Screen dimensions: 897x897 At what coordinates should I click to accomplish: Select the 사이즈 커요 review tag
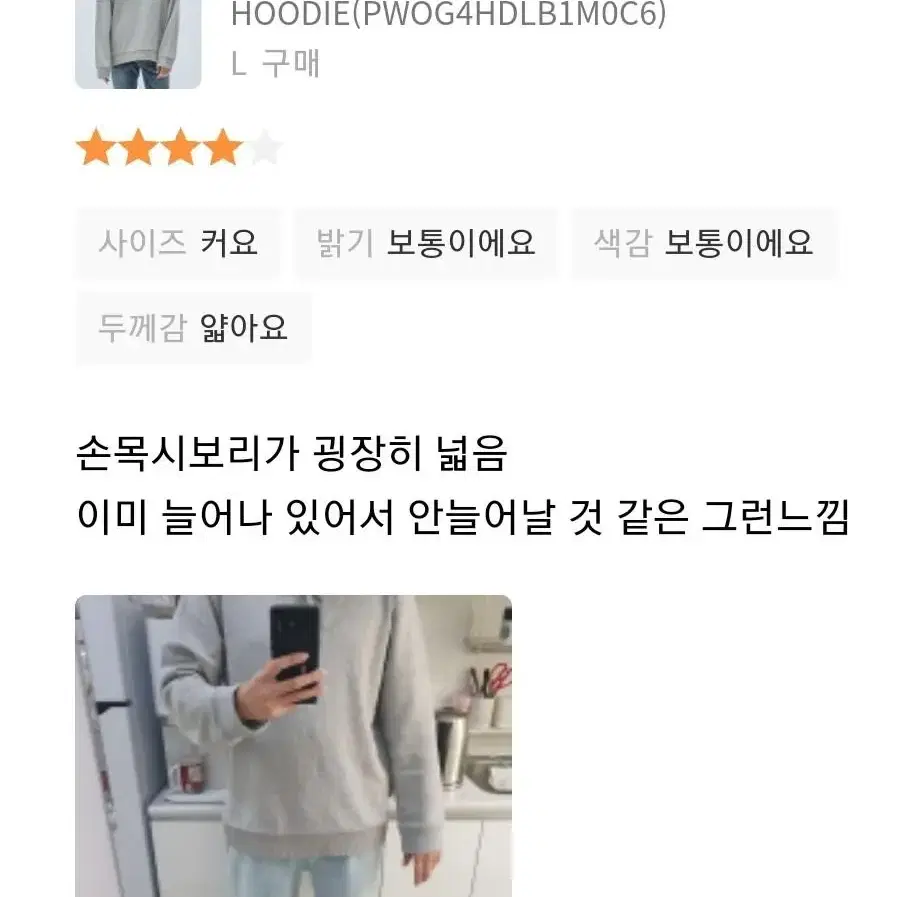coord(178,243)
